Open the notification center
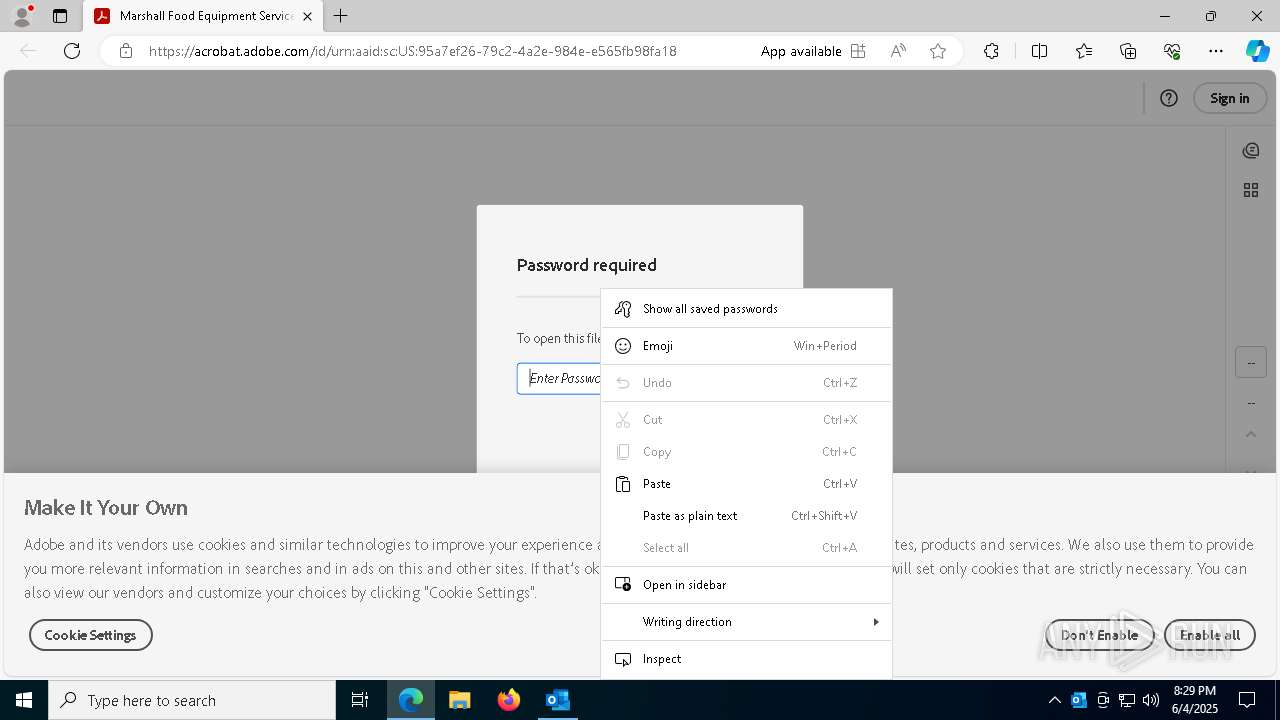The image size is (1280, 720). pyautogui.click(x=1247, y=700)
